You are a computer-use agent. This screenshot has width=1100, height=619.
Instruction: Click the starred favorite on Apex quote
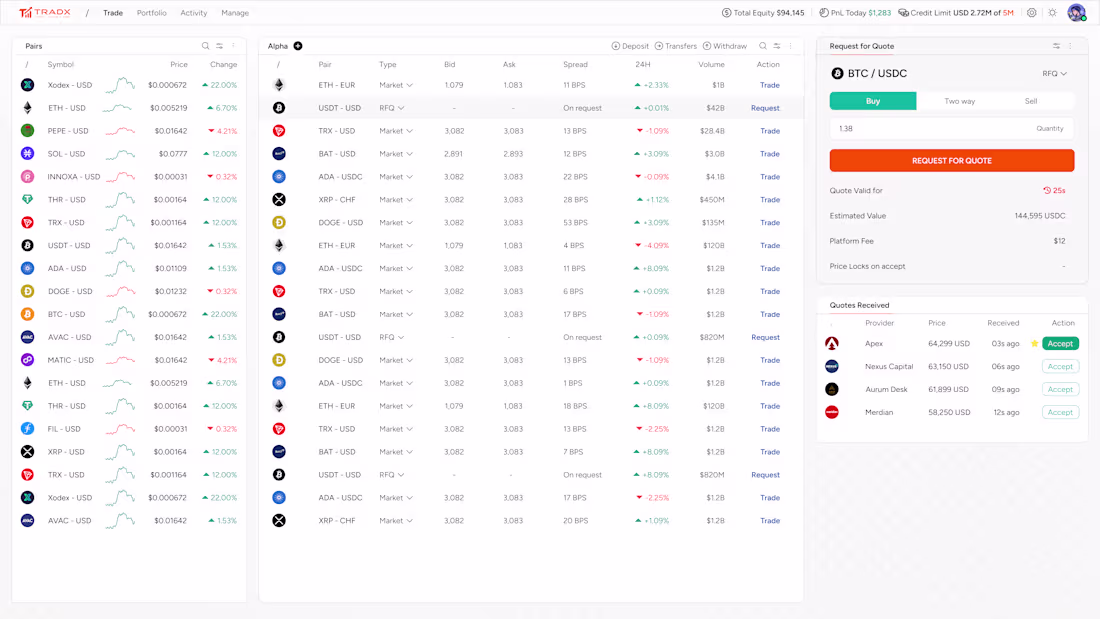coord(1034,343)
